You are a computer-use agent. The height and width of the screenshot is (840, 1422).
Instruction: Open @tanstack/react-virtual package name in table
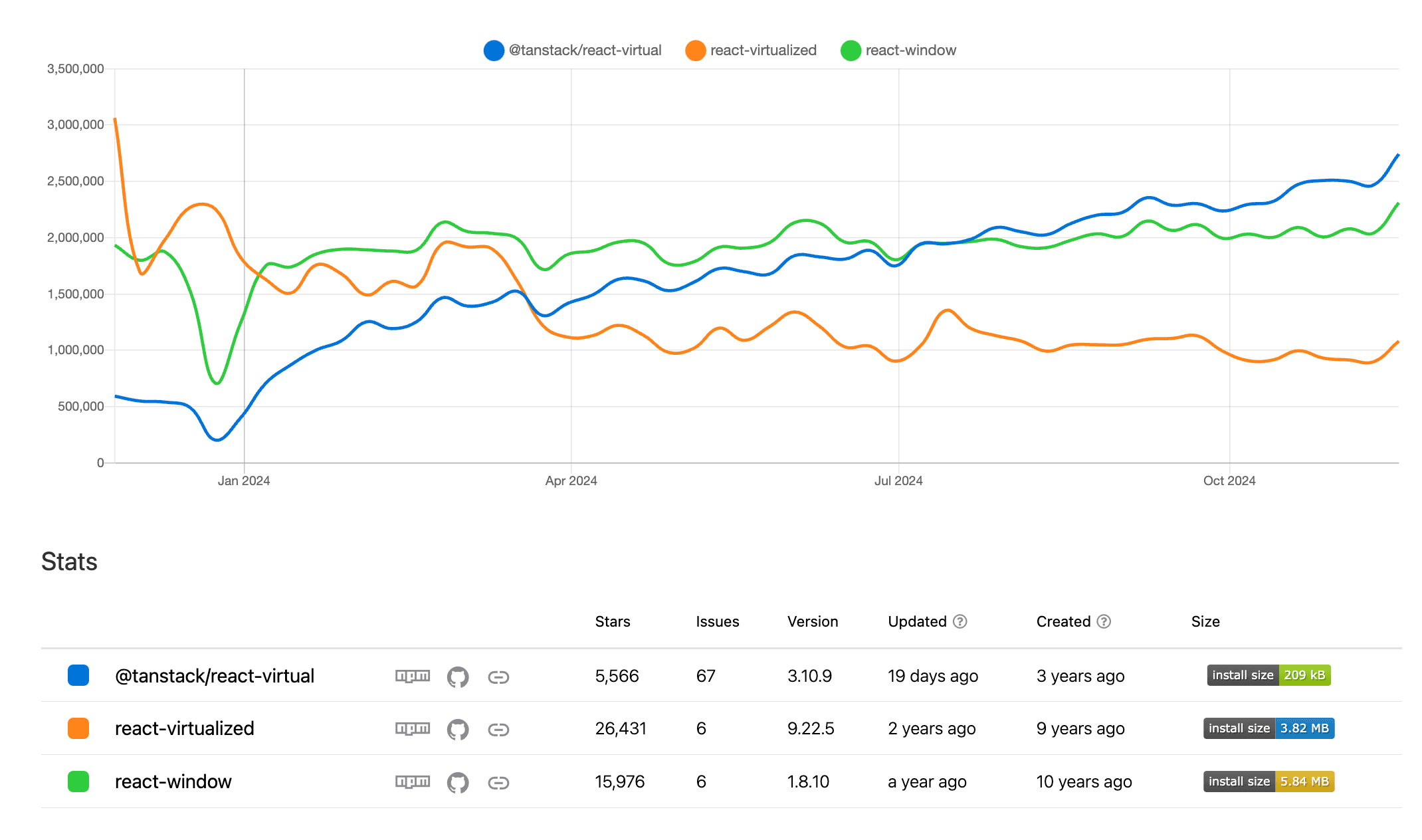tap(215, 676)
